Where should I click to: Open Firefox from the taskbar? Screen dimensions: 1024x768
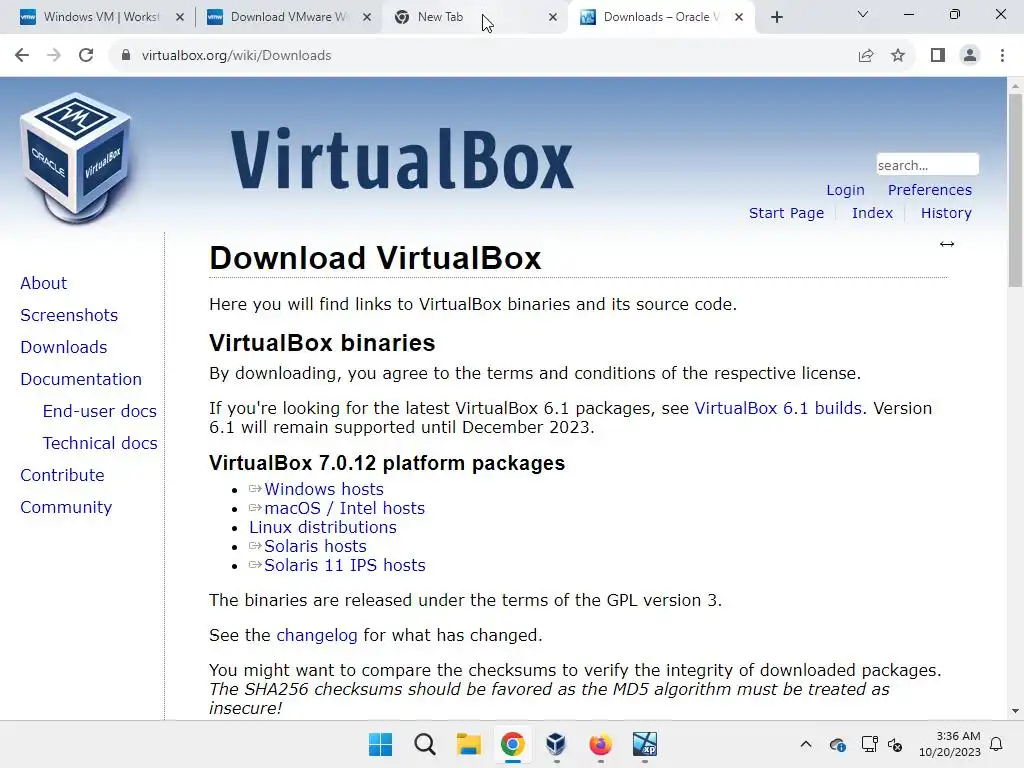(600, 744)
